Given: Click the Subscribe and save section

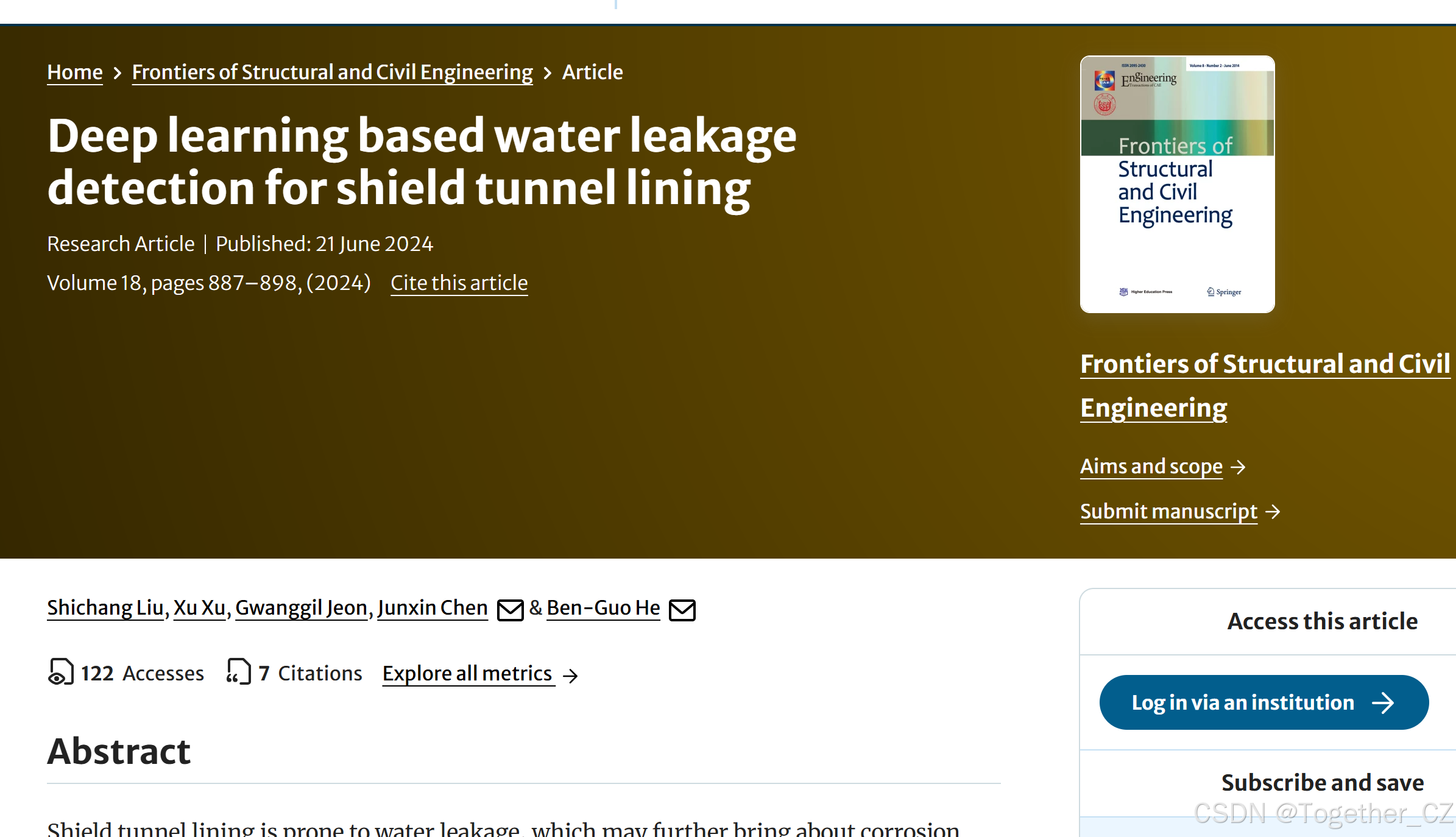Looking at the screenshot, I should pyautogui.click(x=1321, y=783).
